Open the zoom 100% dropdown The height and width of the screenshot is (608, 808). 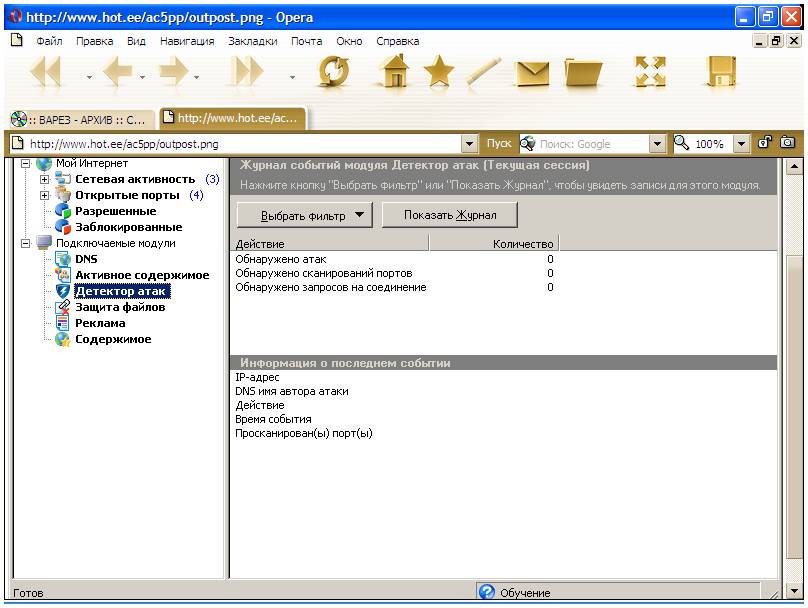point(741,144)
